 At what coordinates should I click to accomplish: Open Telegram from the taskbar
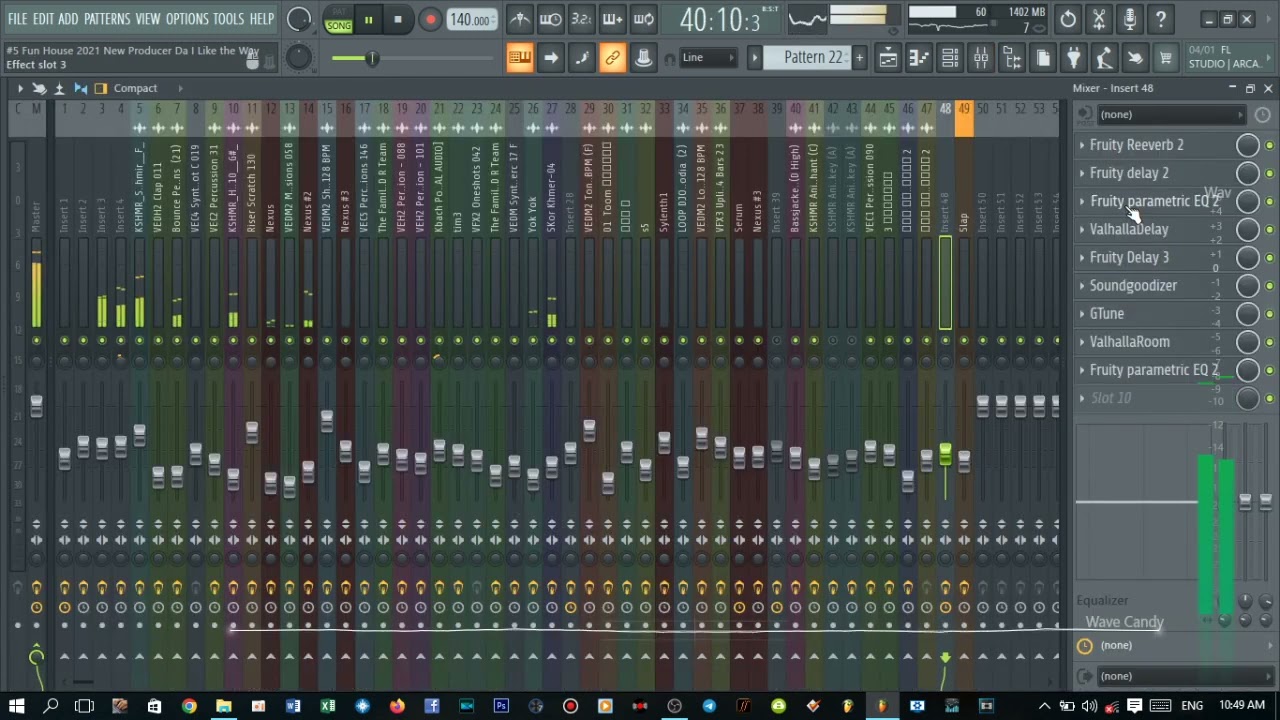709,706
